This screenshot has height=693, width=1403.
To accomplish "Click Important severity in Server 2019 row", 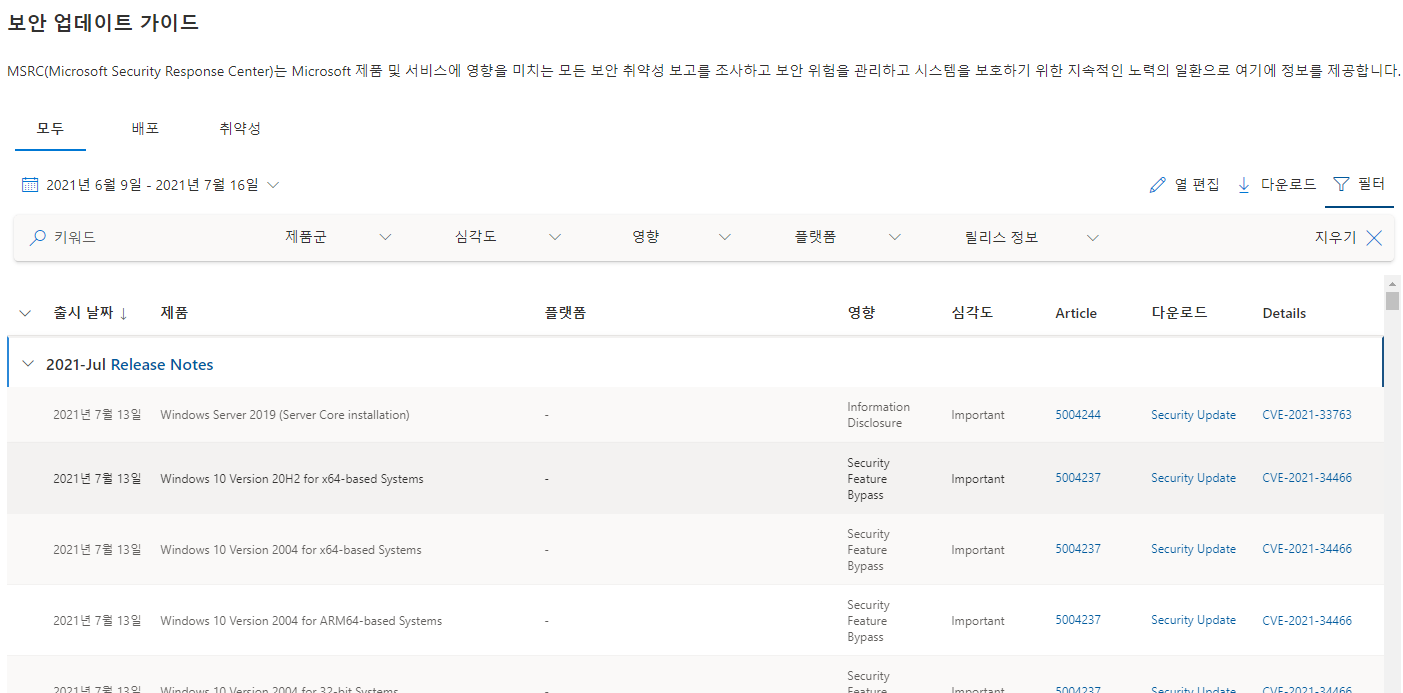I will [978, 415].
